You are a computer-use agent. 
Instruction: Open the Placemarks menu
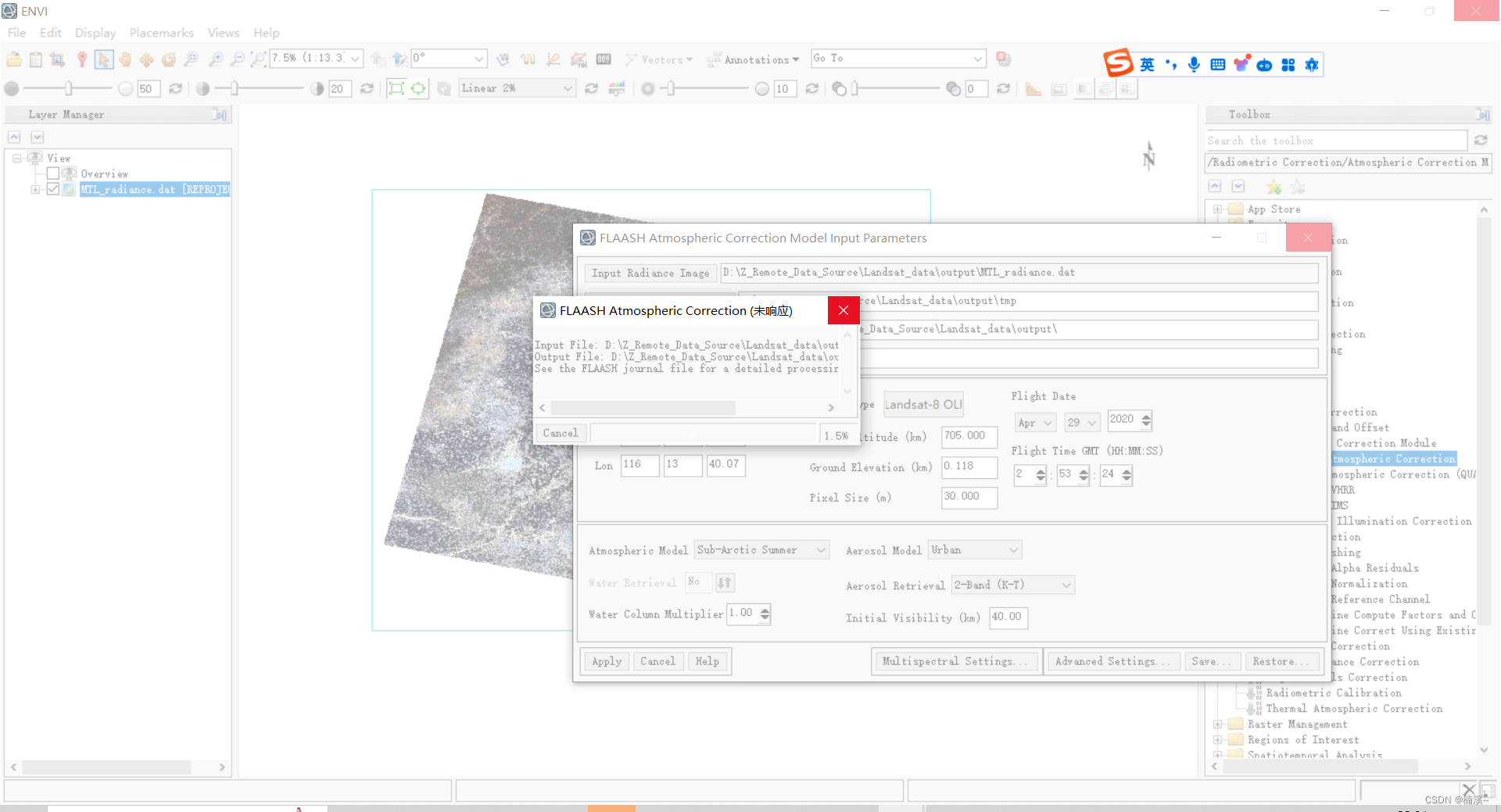(161, 33)
